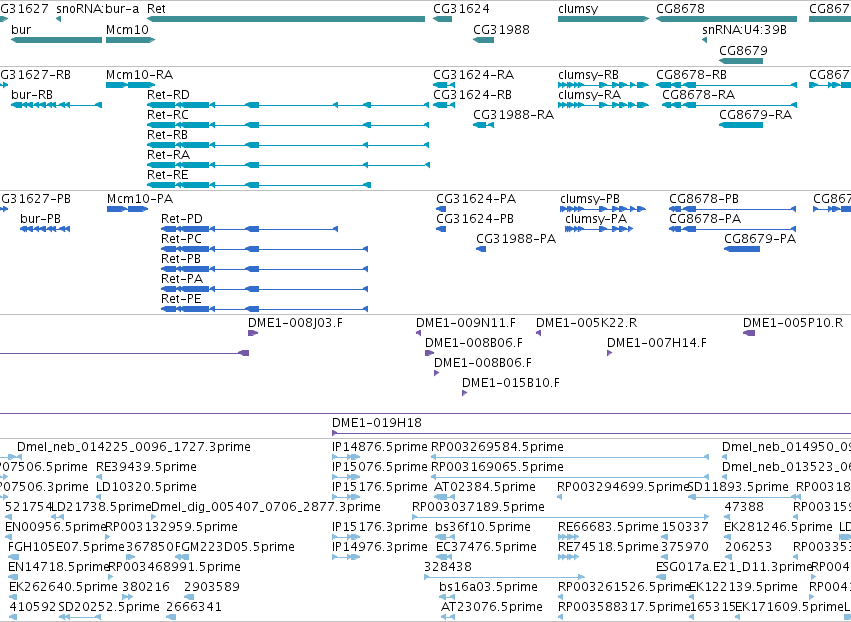Image resolution: width=851 pixels, height=622 pixels.
Task: Open transcript label 'Ret-RA'
Action: click(x=168, y=154)
